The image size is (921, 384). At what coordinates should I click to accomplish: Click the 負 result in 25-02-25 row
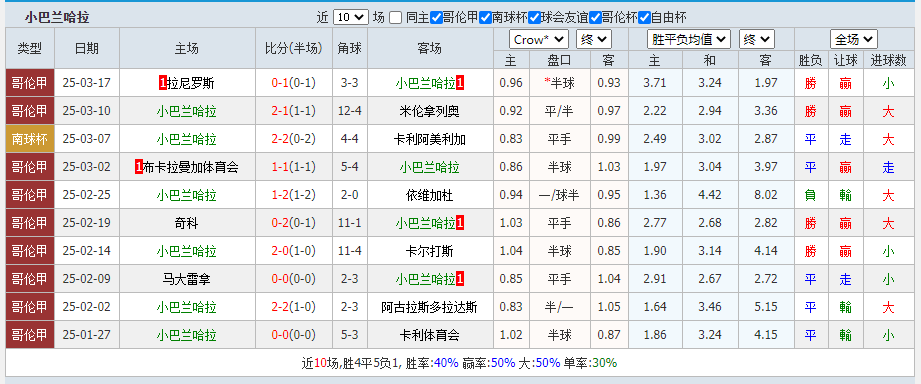pos(811,195)
